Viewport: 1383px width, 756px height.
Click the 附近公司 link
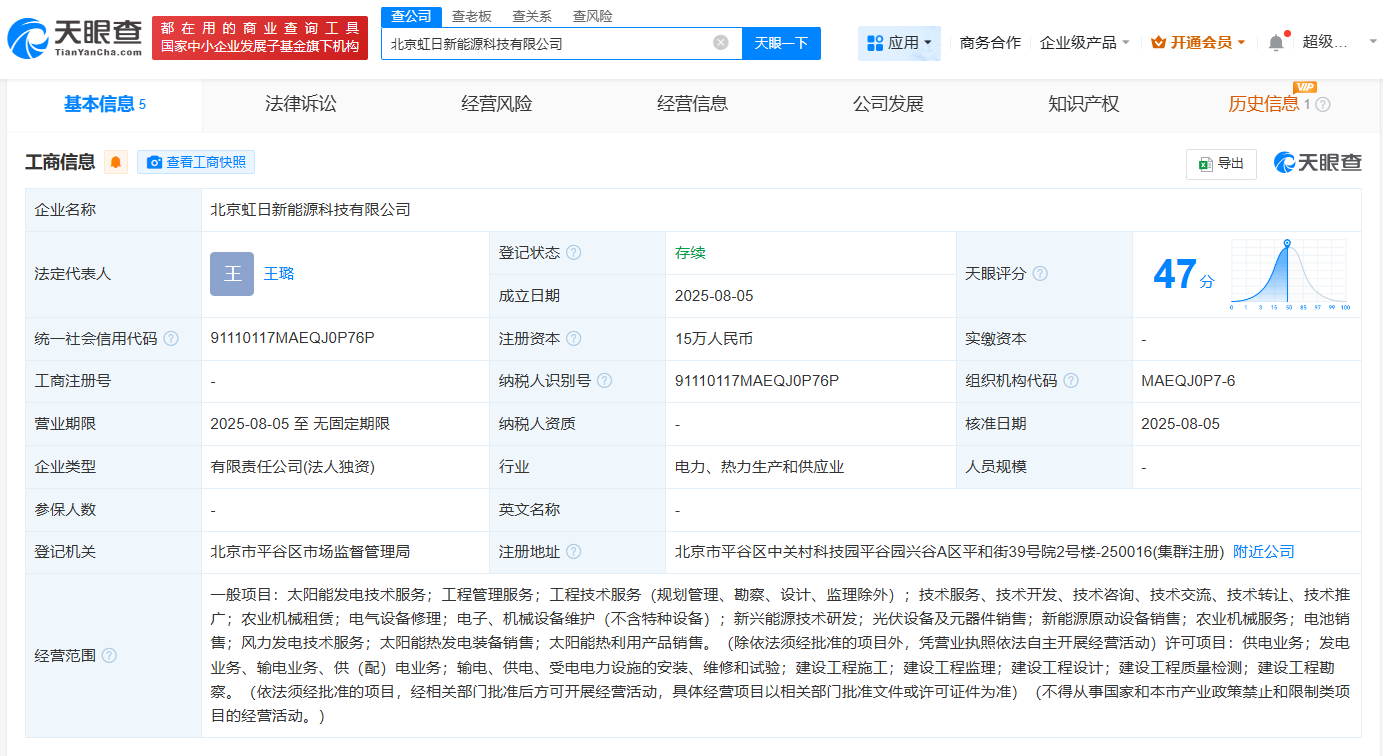pyautogui.click(x=1263, y=552)
